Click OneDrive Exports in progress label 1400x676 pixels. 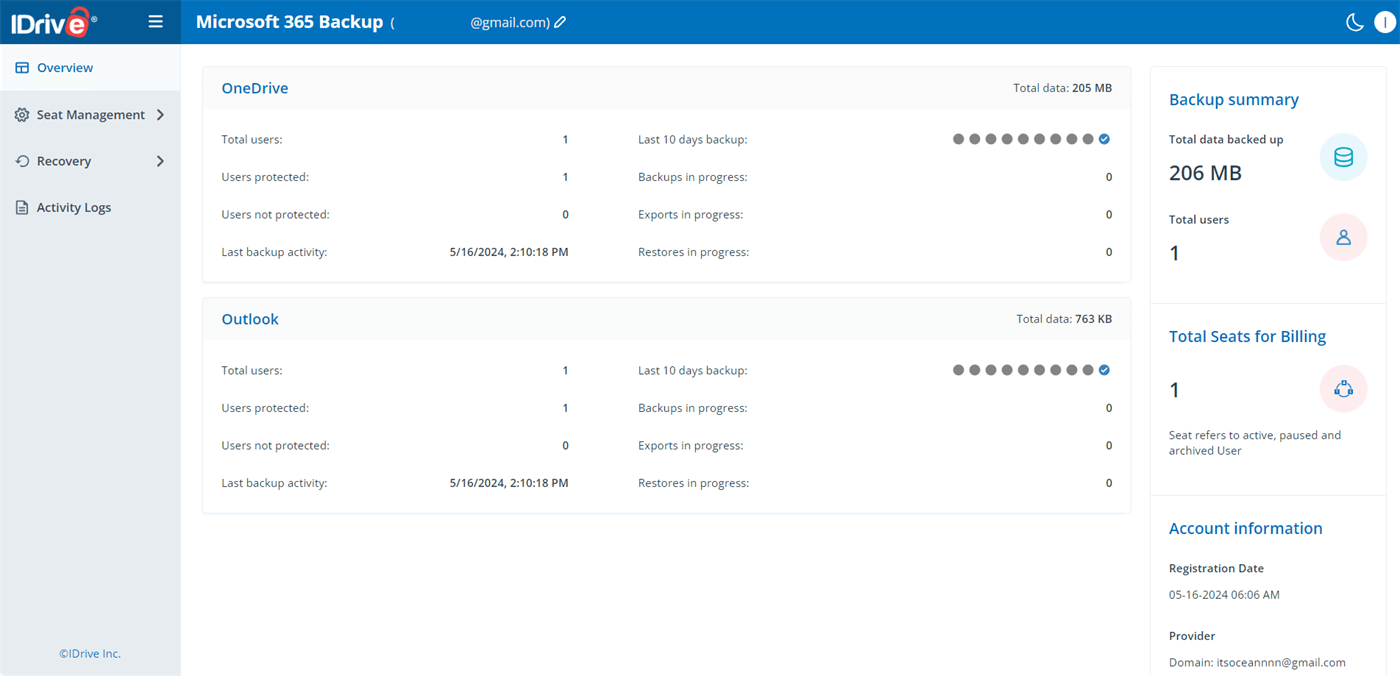click(690, 215)
